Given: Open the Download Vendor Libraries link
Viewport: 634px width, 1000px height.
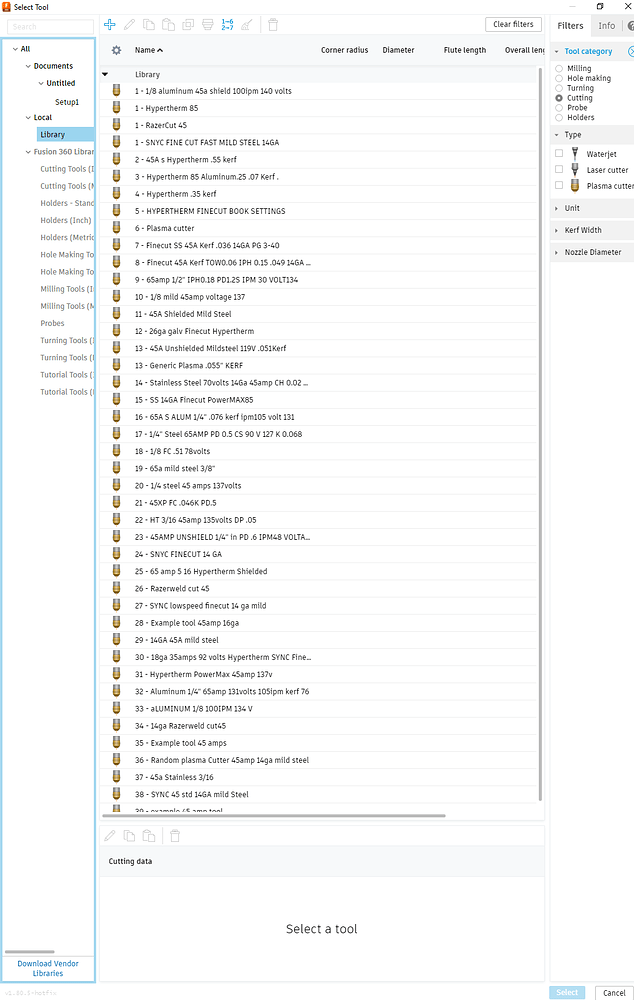Looking at the screenshot, I should 48,968.
